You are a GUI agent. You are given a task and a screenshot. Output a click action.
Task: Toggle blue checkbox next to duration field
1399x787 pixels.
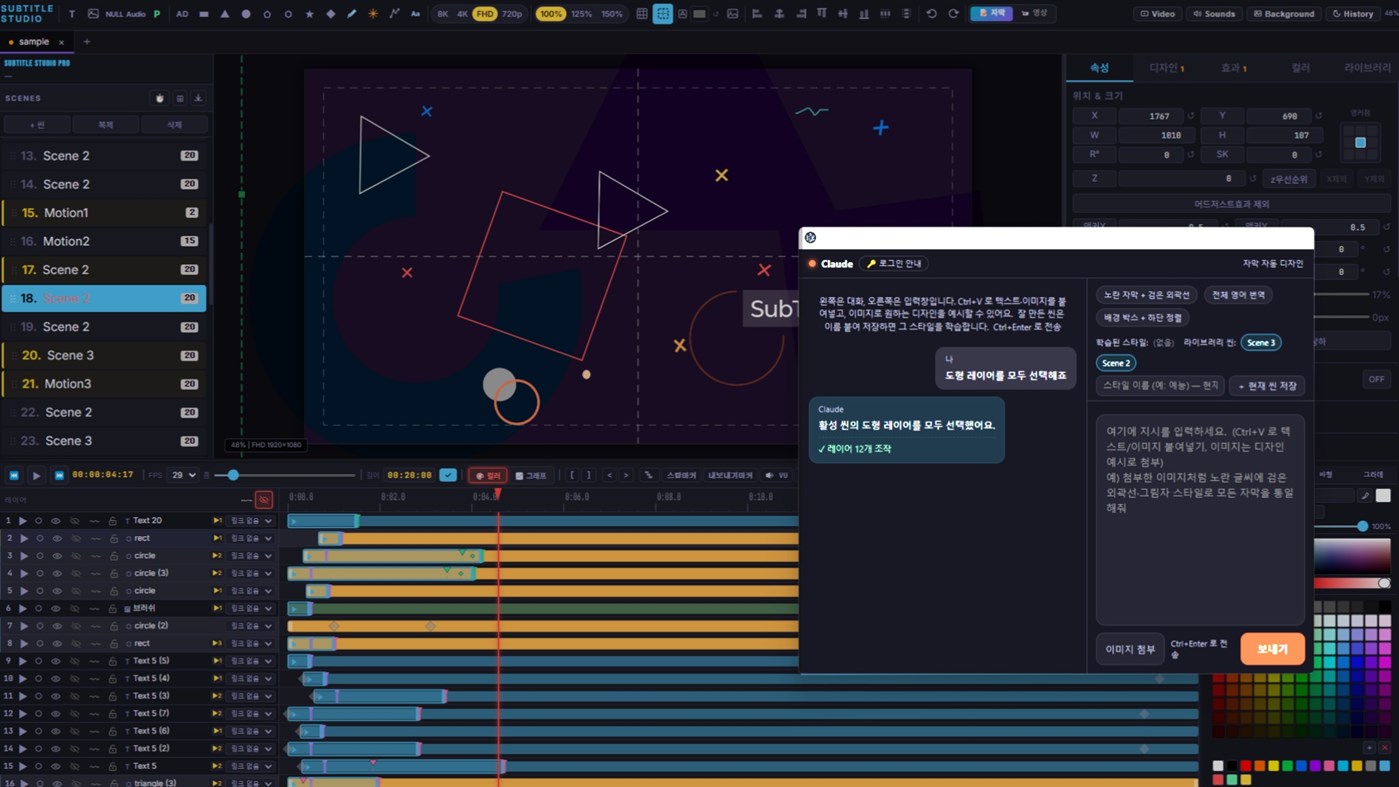coord(448,475)
